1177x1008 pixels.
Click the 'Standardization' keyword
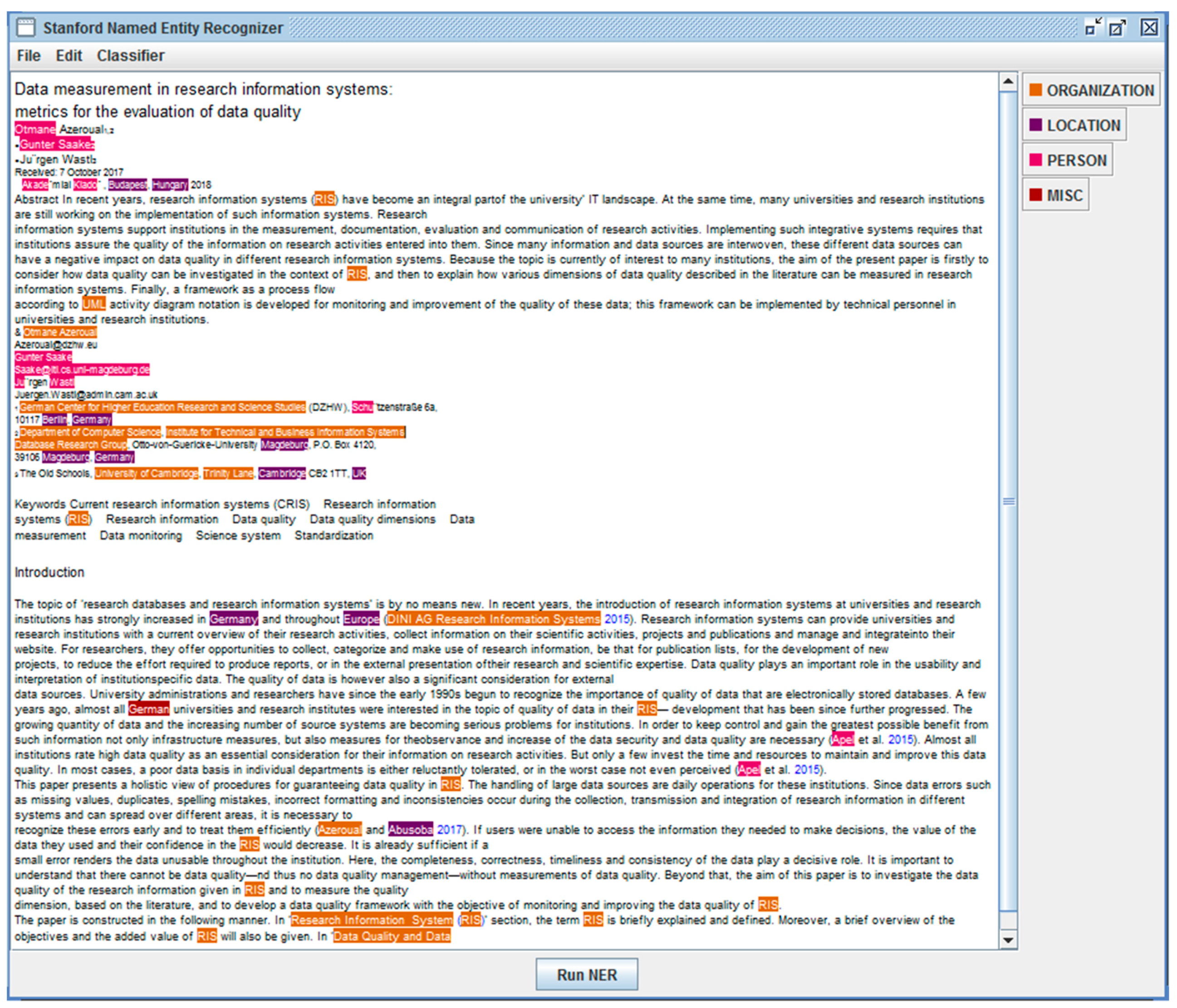point(334,535)
